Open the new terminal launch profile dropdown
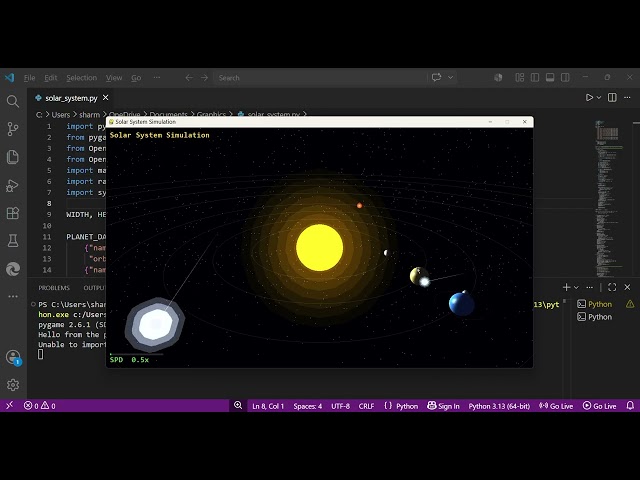Screen dimensions: 640x480 [x=576, y=287]
